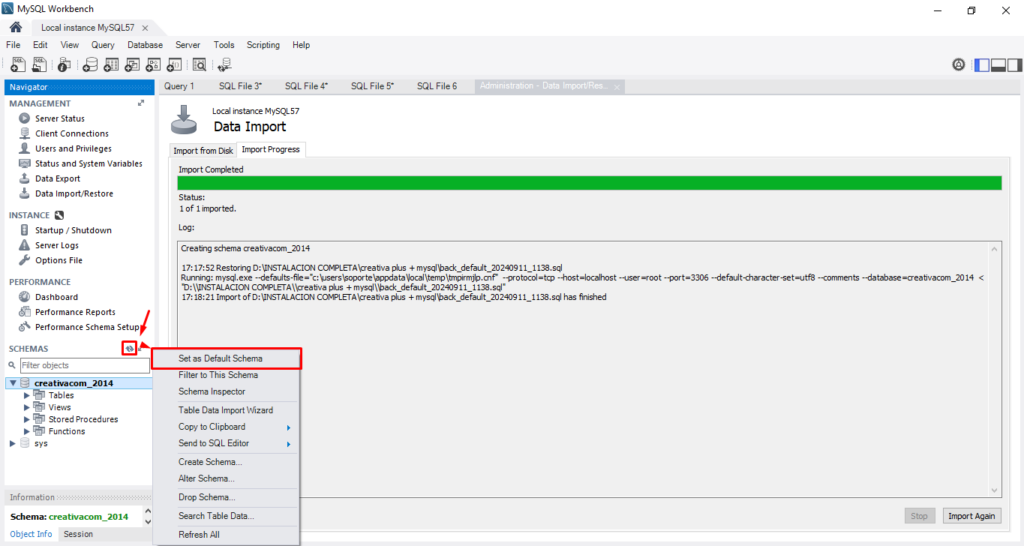Open the home screen tab icon

(16, 27)
